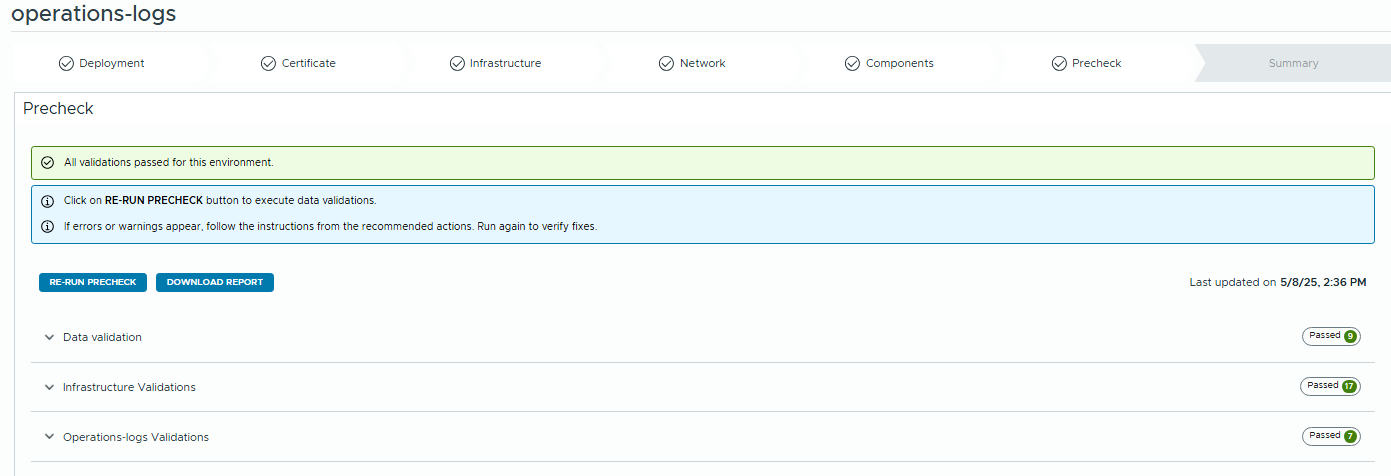Click the Network step checkmark icon

click(x=666, y=63)
